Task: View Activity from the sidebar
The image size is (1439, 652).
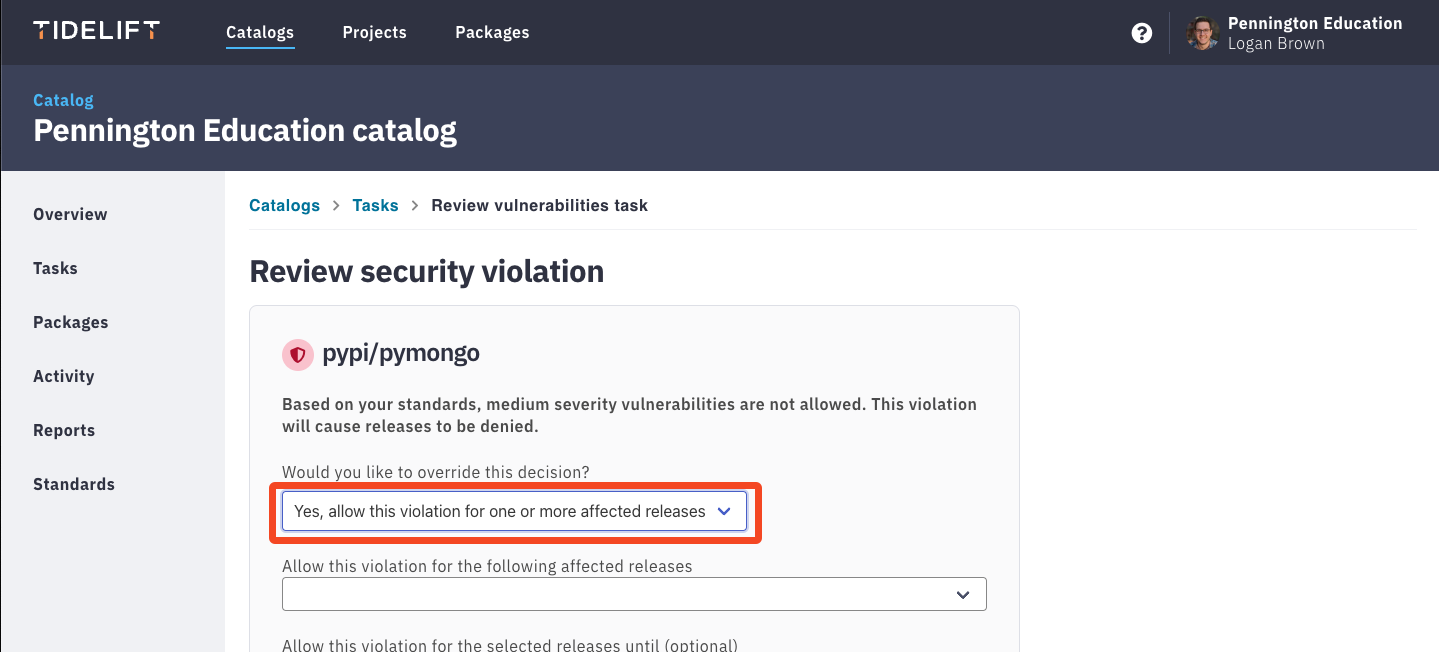Action: click(64, 376)
